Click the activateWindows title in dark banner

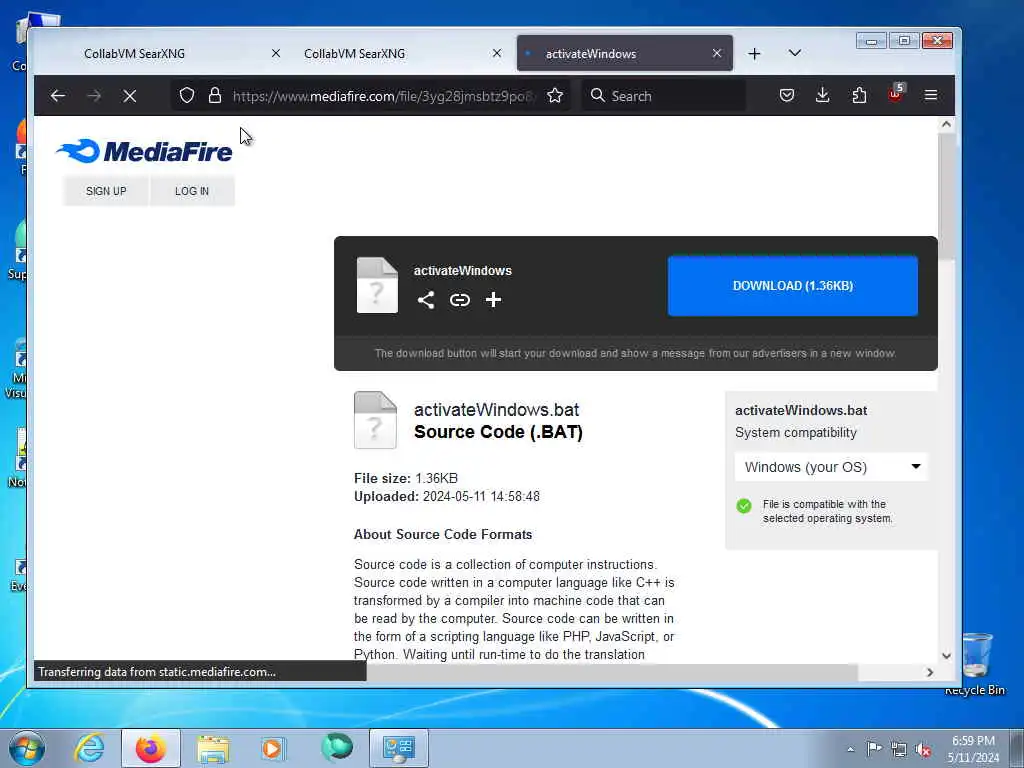(x=462, y=270)
